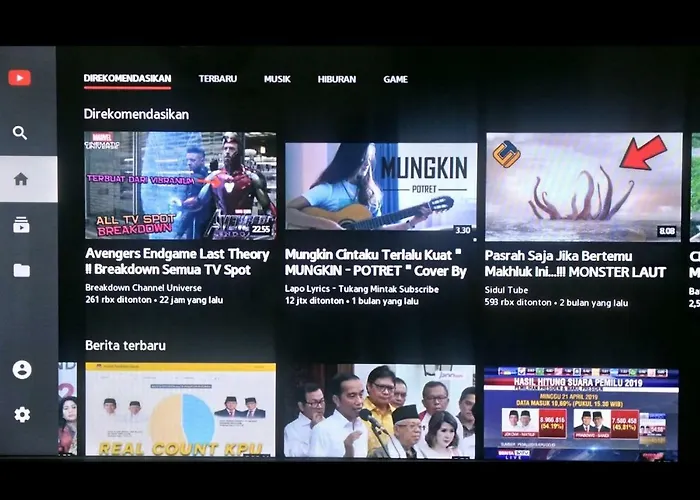Select the Home icon in sidebar
Screen dimensions: 700x500
tap(21, 179)
